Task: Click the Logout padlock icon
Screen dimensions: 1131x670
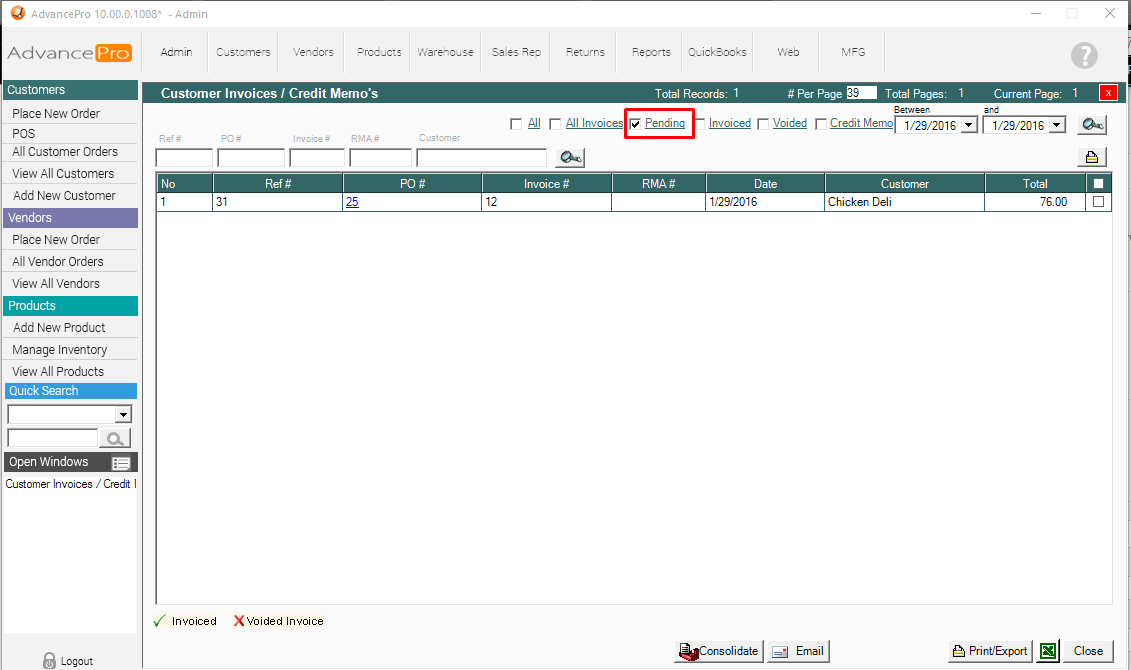Action: click(x=49, y=660)
